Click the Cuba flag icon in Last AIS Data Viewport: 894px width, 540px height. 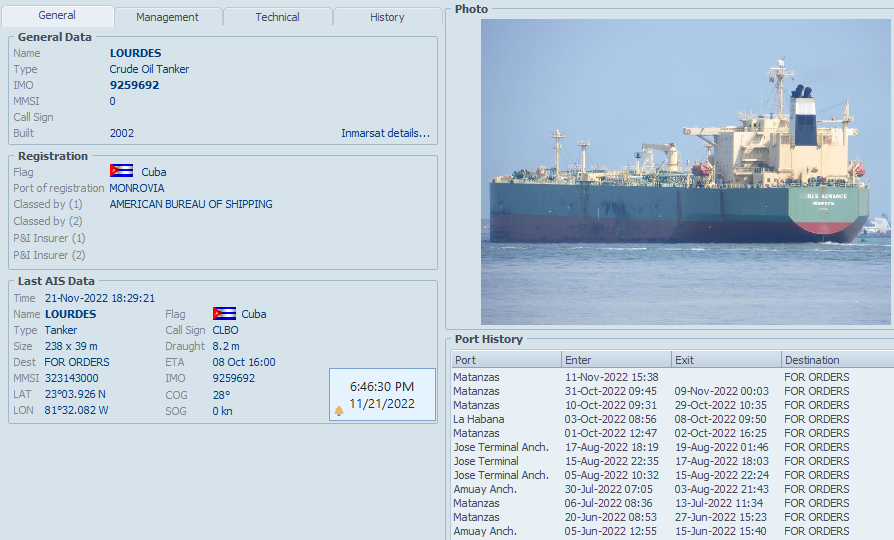pos(224,313)
